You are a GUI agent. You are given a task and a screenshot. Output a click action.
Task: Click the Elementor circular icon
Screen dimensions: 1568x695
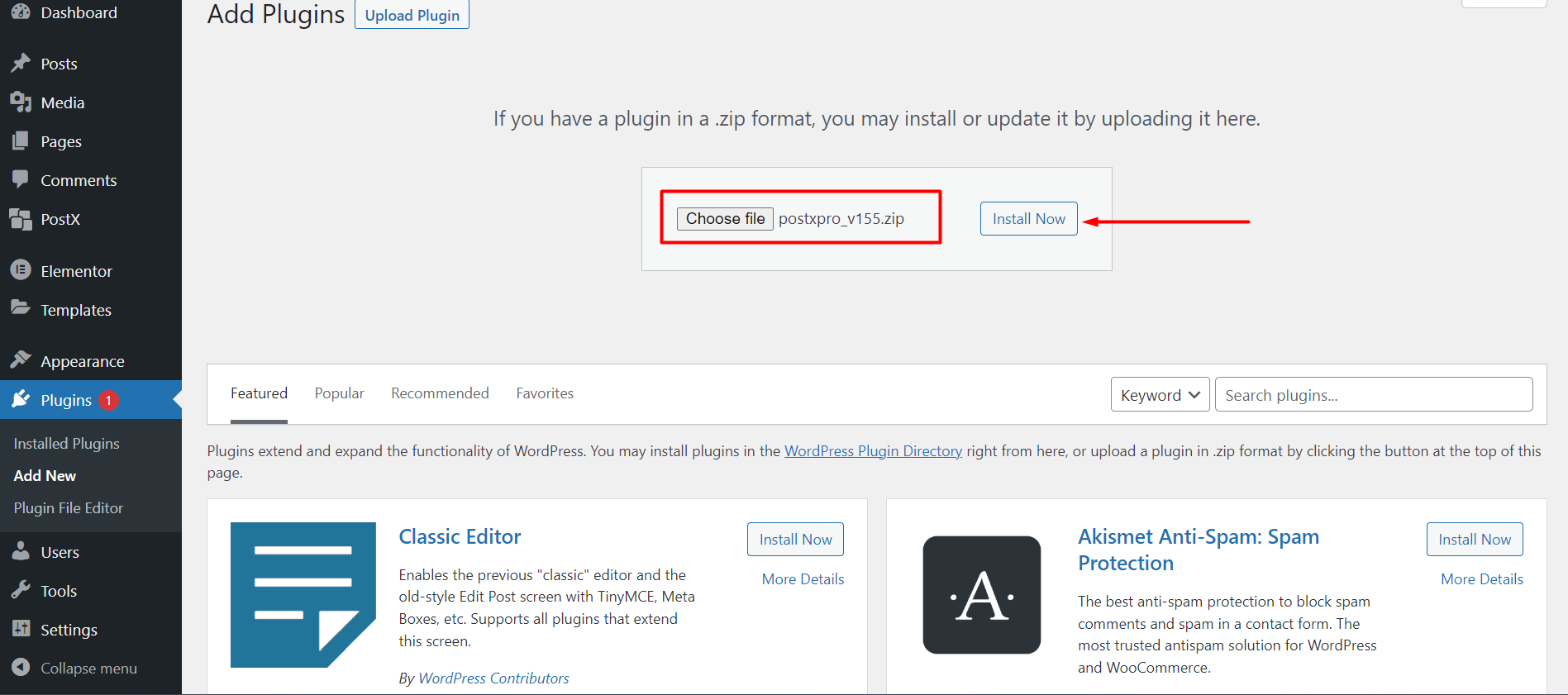[x=21, y=269]
